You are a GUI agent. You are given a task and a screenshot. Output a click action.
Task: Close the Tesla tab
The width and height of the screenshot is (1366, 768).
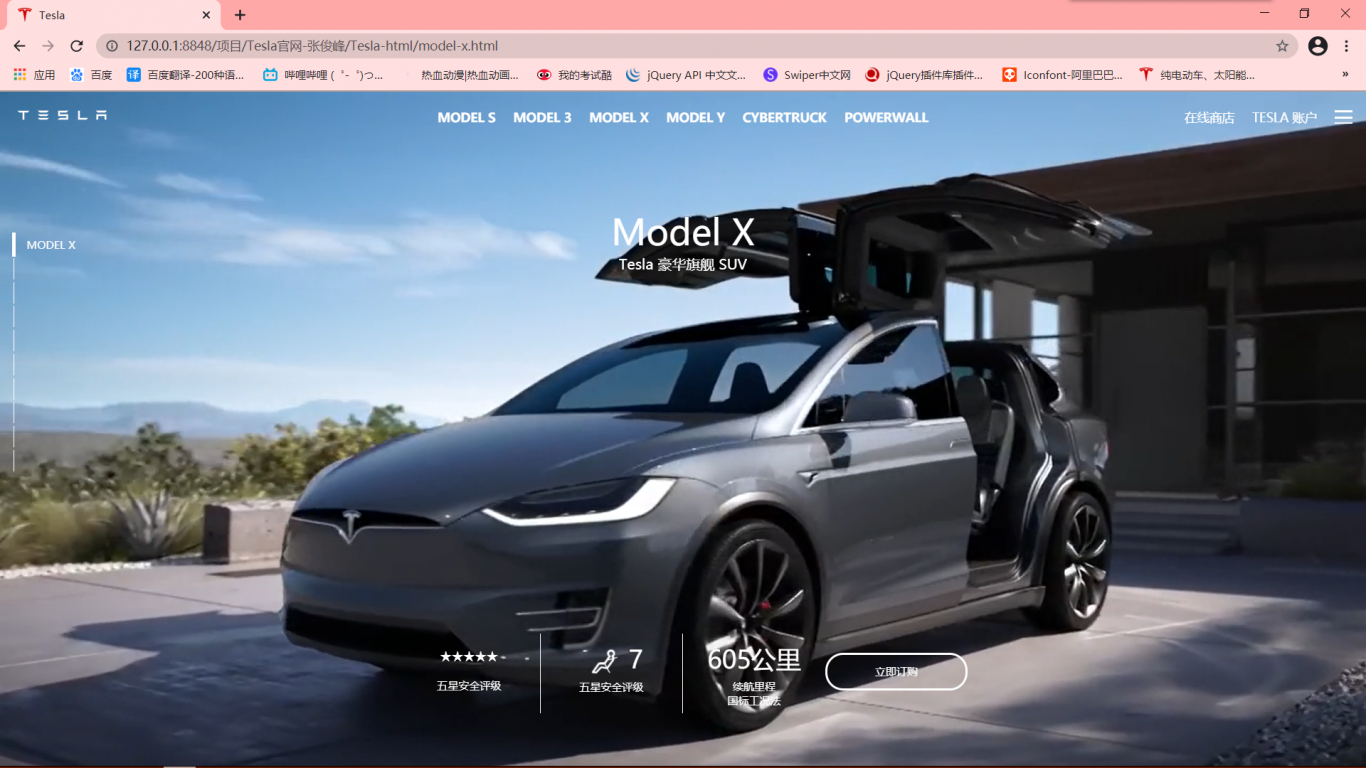(206, 15)
